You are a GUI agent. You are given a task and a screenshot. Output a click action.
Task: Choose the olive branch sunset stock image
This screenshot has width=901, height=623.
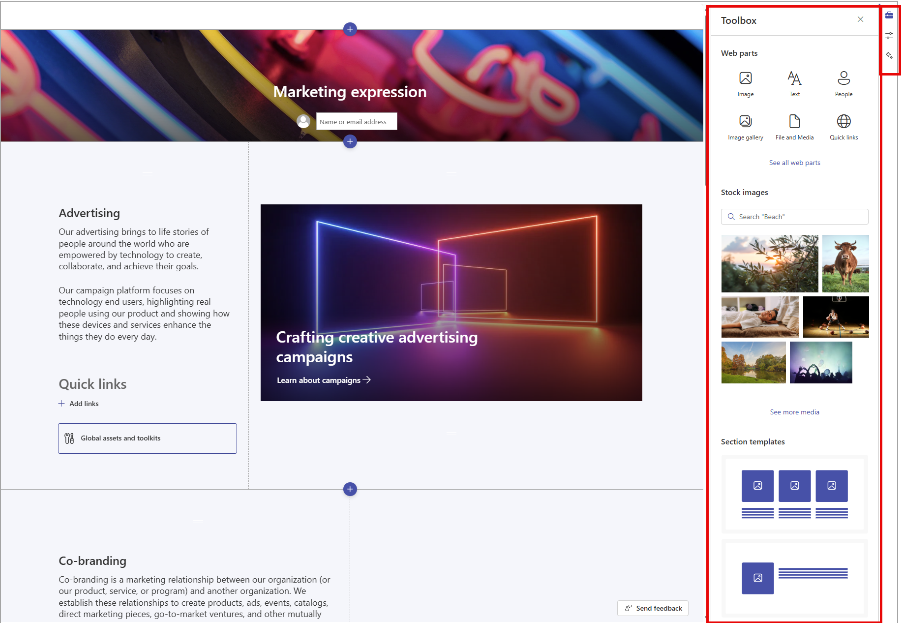pyautogui.click(x=769, y=263)
